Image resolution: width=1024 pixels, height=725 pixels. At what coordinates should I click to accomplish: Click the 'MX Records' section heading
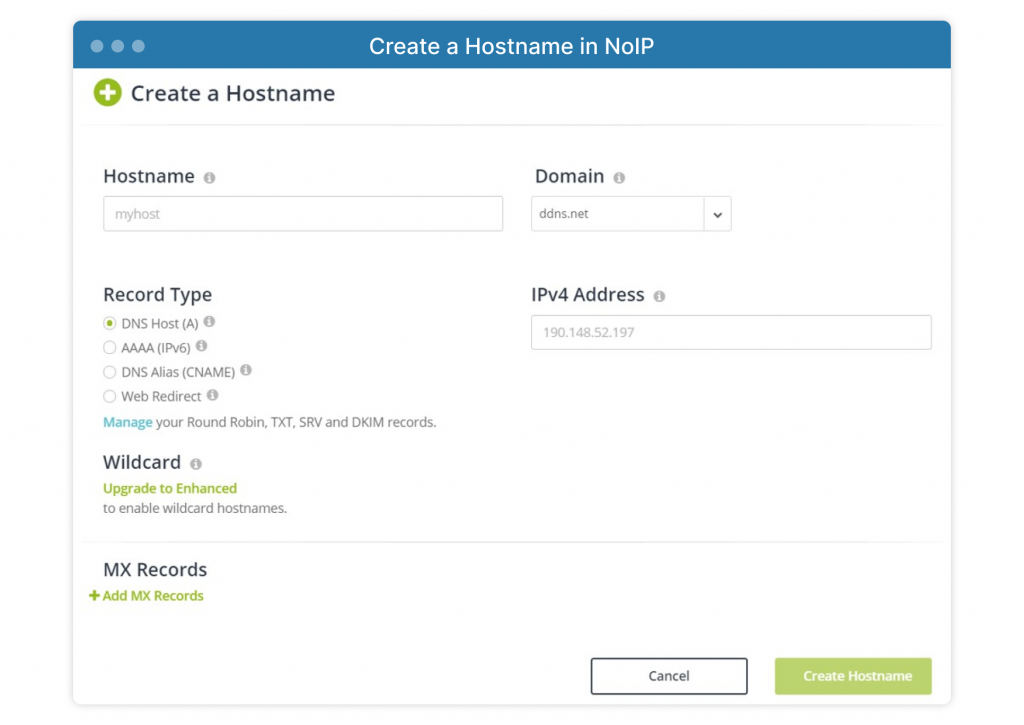(155, 570)
